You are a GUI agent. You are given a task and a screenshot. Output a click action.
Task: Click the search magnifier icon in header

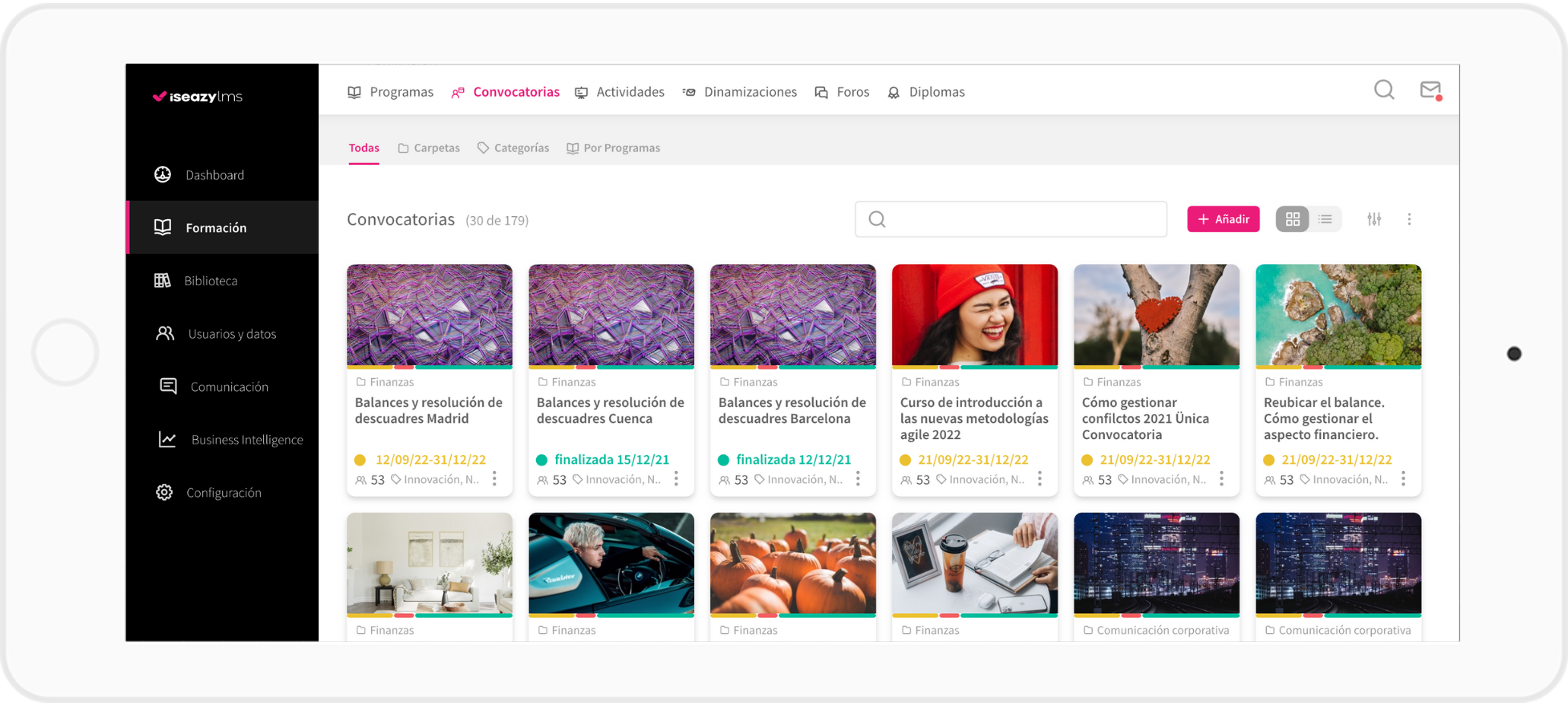(x=1384, y=91)
